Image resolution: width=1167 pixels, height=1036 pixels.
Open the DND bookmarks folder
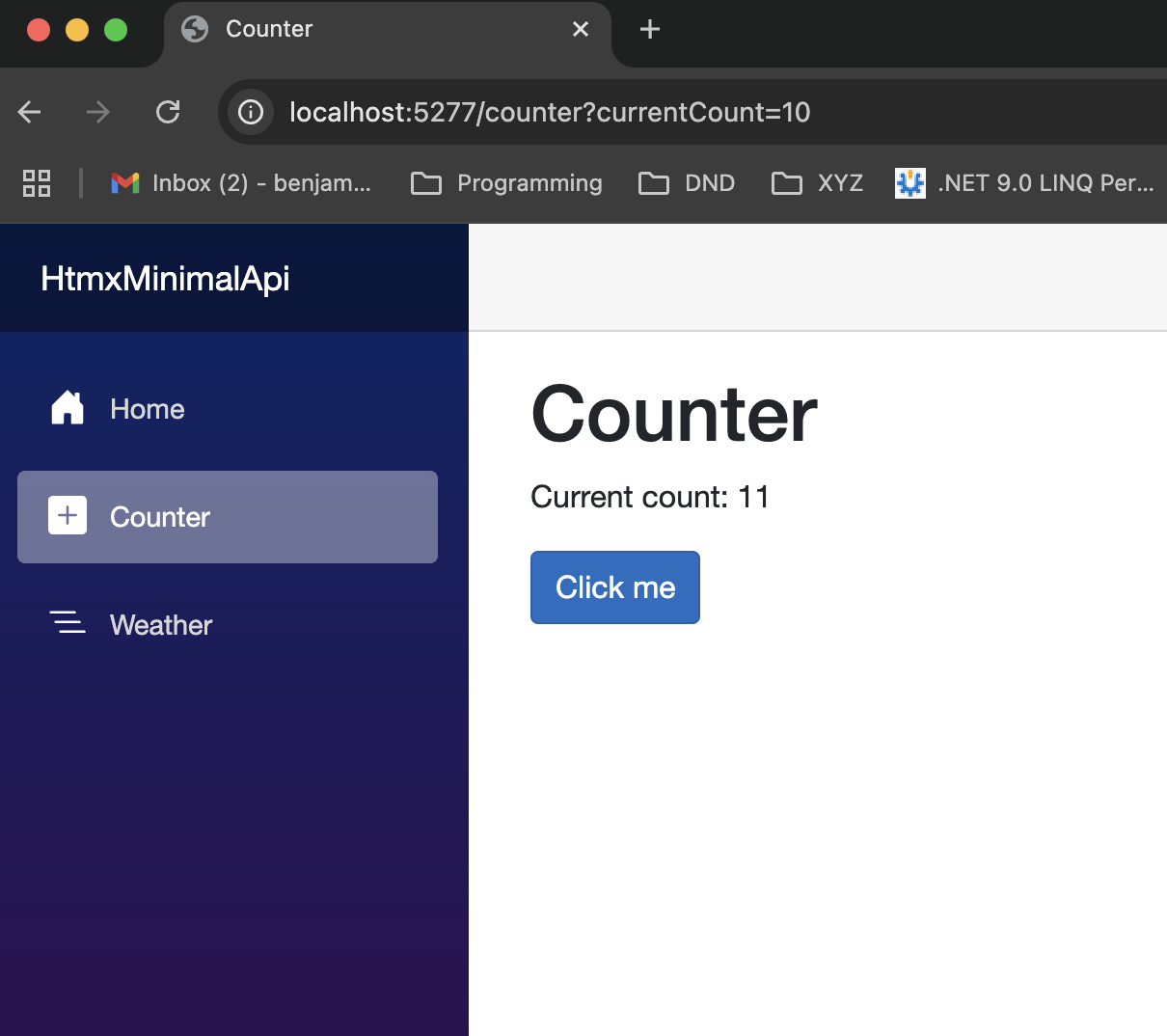687,183
